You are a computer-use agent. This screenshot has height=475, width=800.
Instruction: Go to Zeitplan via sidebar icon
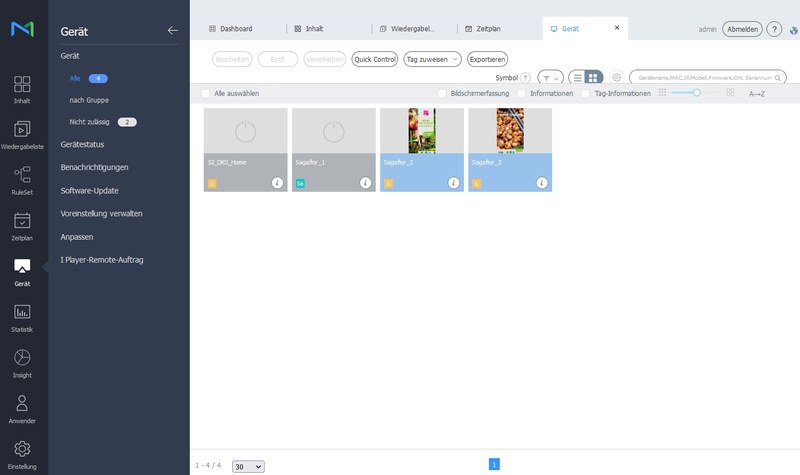[x=22, y=226]
